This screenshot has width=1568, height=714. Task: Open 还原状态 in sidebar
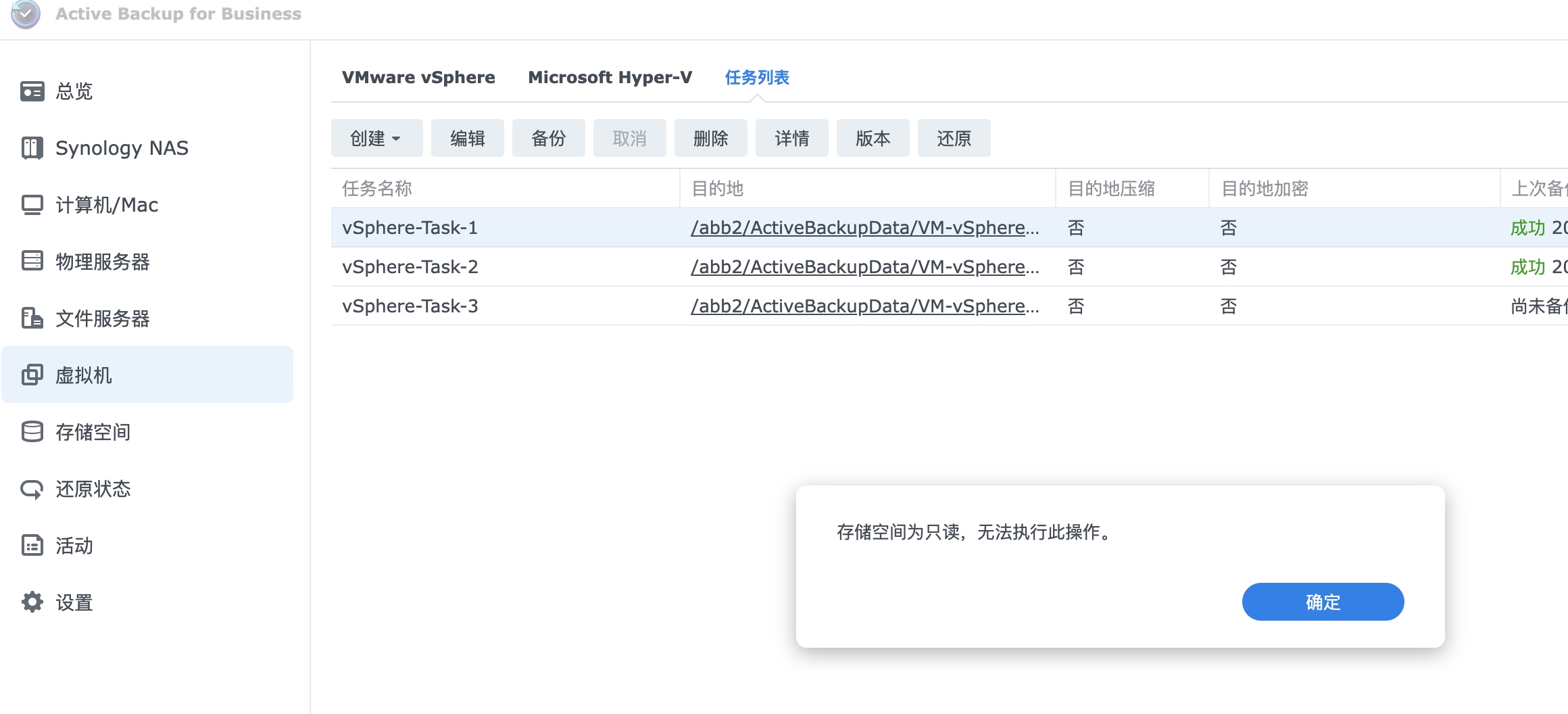[147, 489]
